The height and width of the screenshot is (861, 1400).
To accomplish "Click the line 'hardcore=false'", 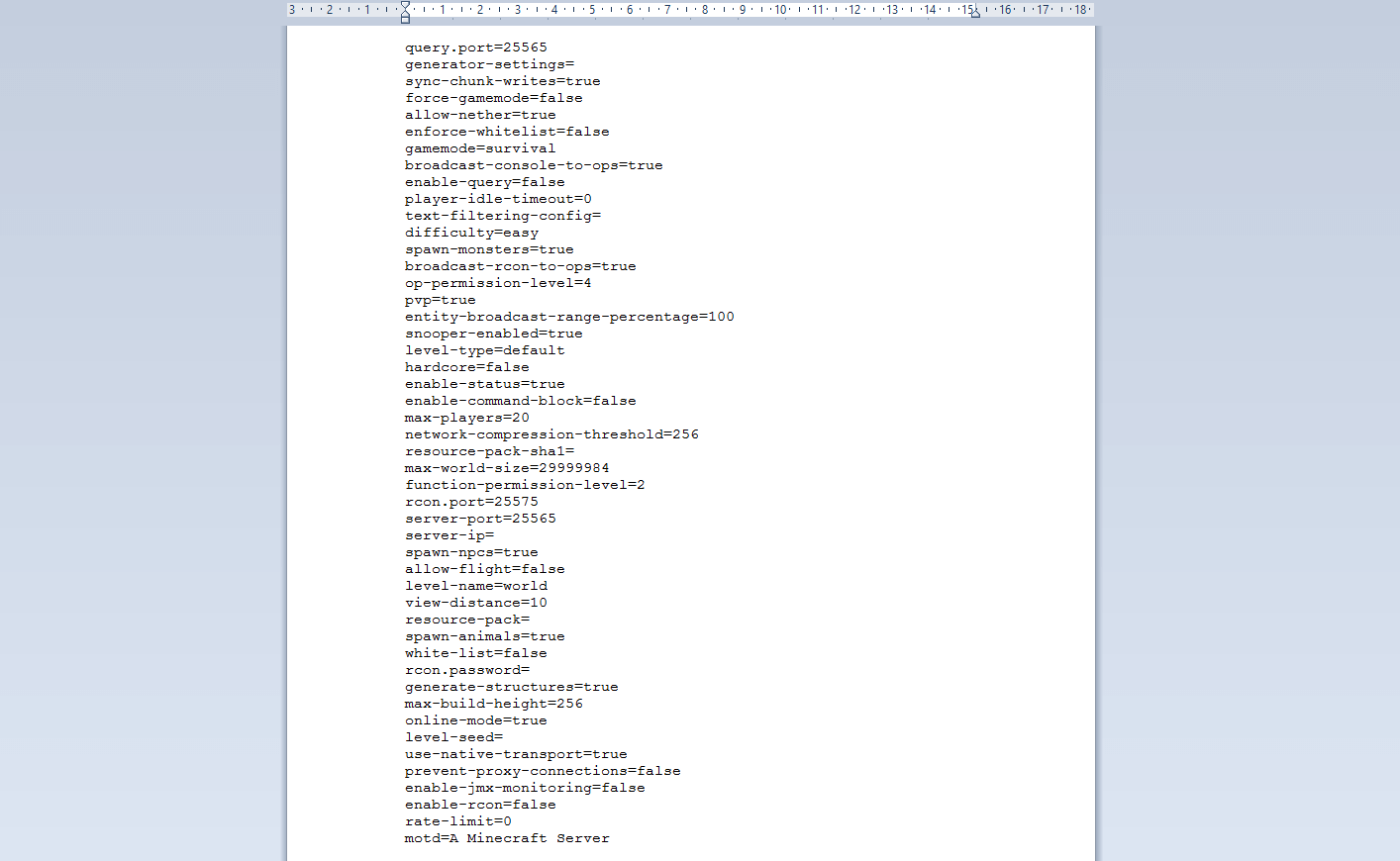I will pos(467,367).
